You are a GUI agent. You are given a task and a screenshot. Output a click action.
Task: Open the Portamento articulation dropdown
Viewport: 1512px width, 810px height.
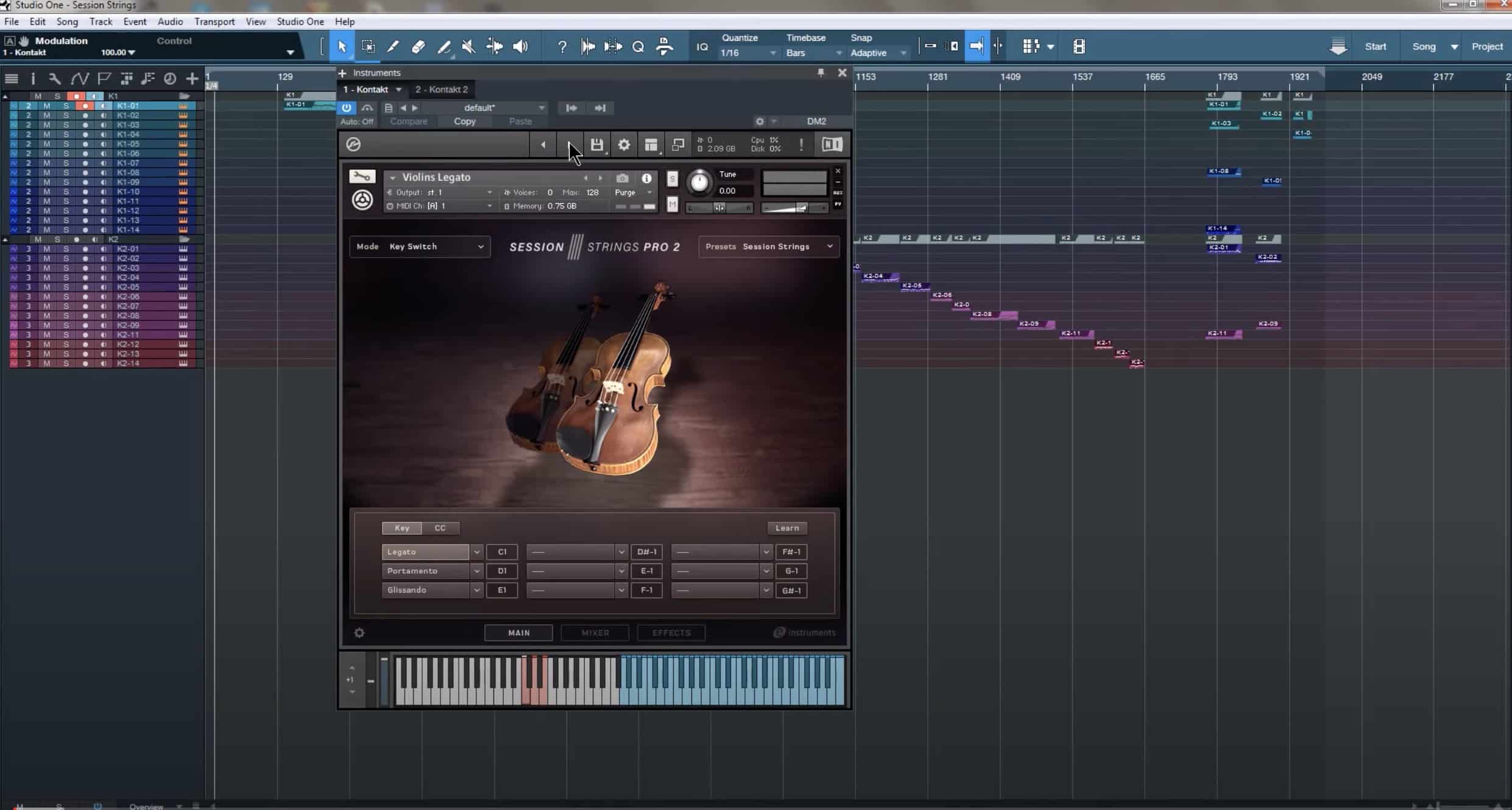click(476, 571)
